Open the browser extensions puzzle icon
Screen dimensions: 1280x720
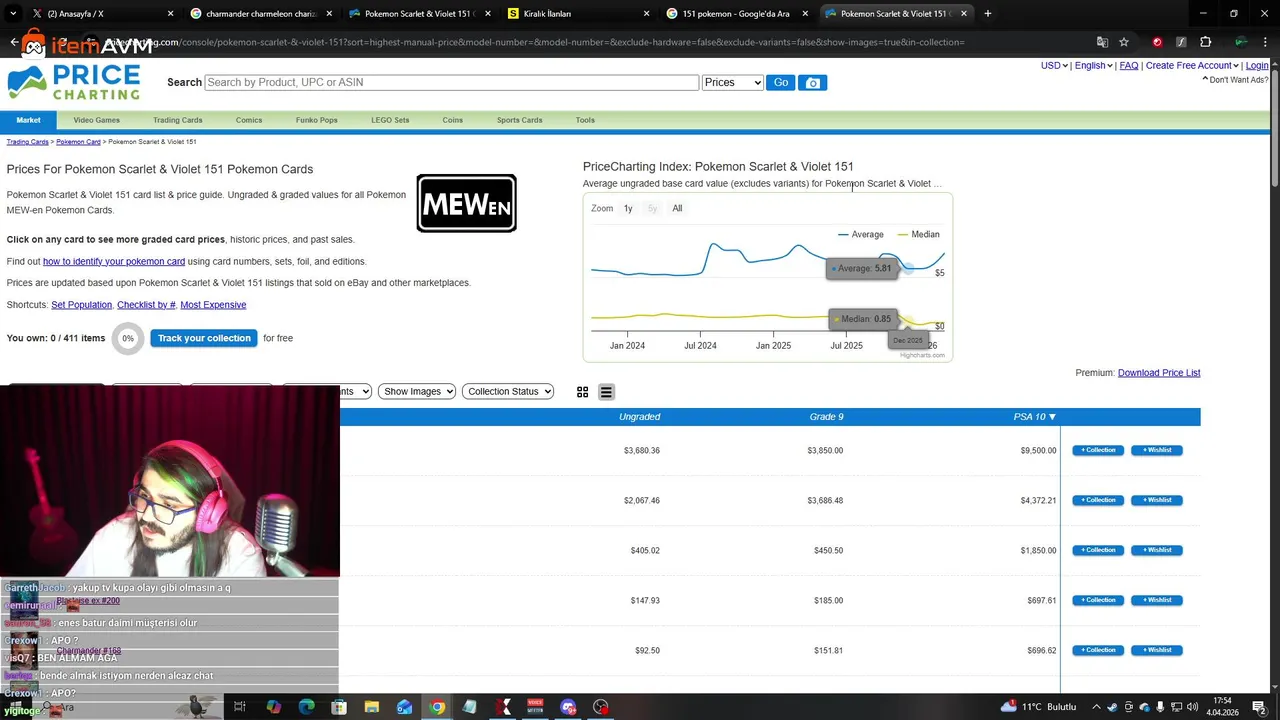1205,42
